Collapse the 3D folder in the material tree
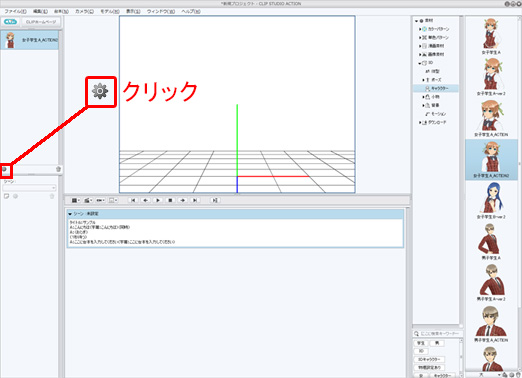Viewport: 522px width, 378px height. click(420, 63)
